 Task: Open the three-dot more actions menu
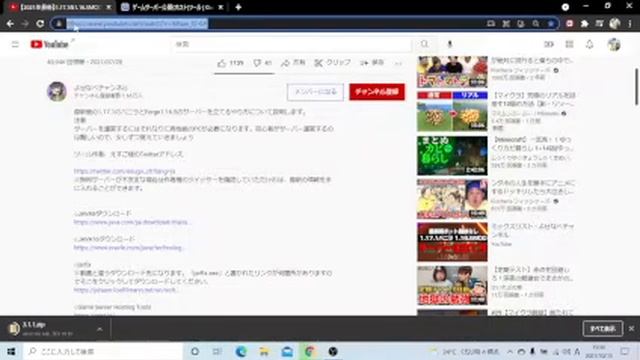pyautogui.click(x=398, y=63)
